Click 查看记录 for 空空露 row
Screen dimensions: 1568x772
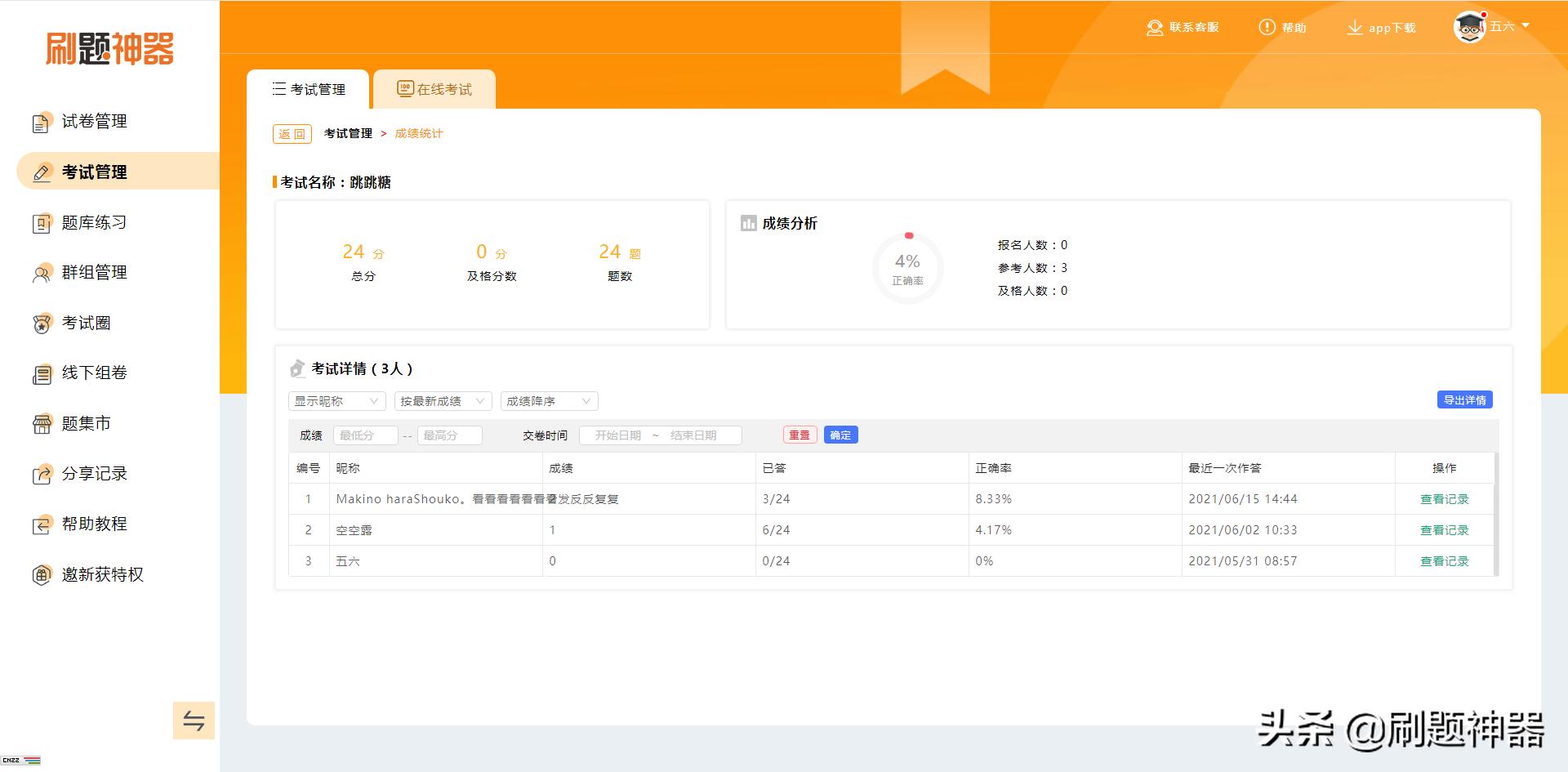pyautogui.click(x=1444, y=530)
